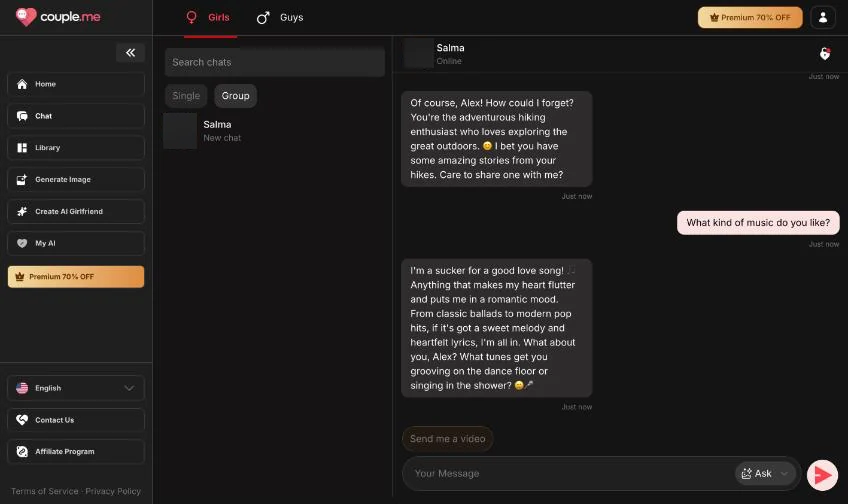848x504 pixels.
Task: Open the Privacy Policy link
Action: tap(113, 491)
